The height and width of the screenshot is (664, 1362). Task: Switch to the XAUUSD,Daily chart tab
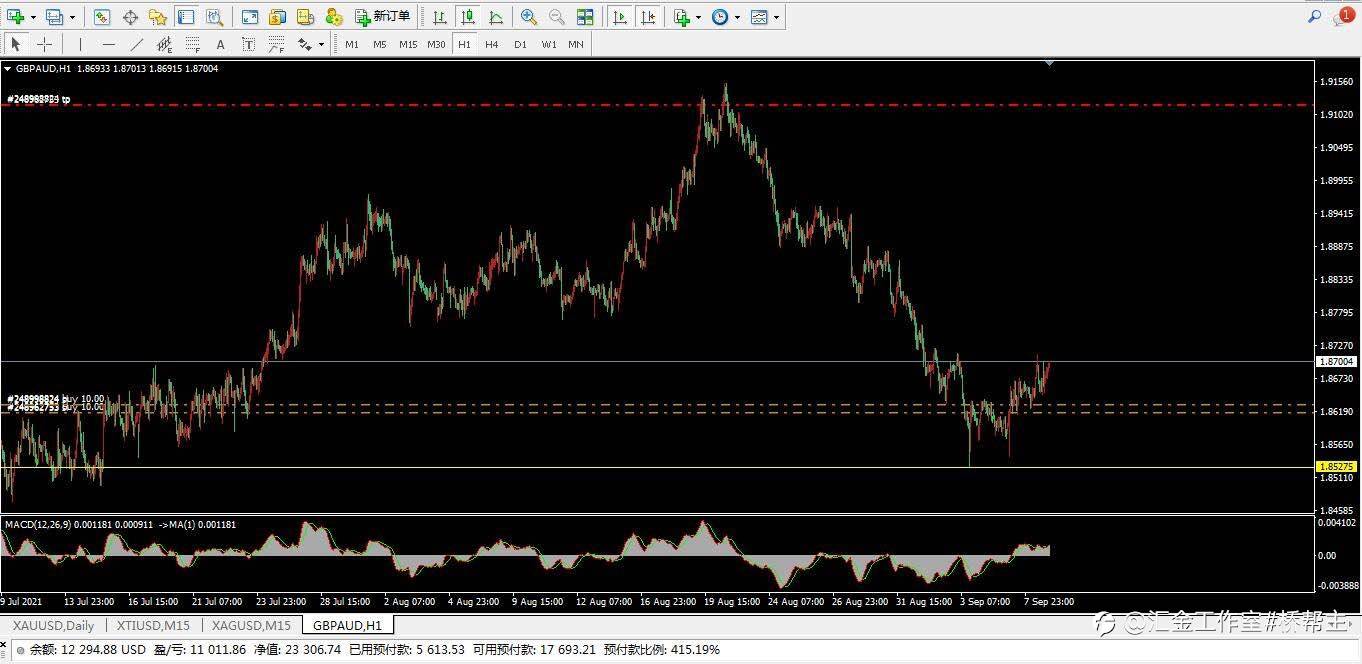[x=54, y=625]
